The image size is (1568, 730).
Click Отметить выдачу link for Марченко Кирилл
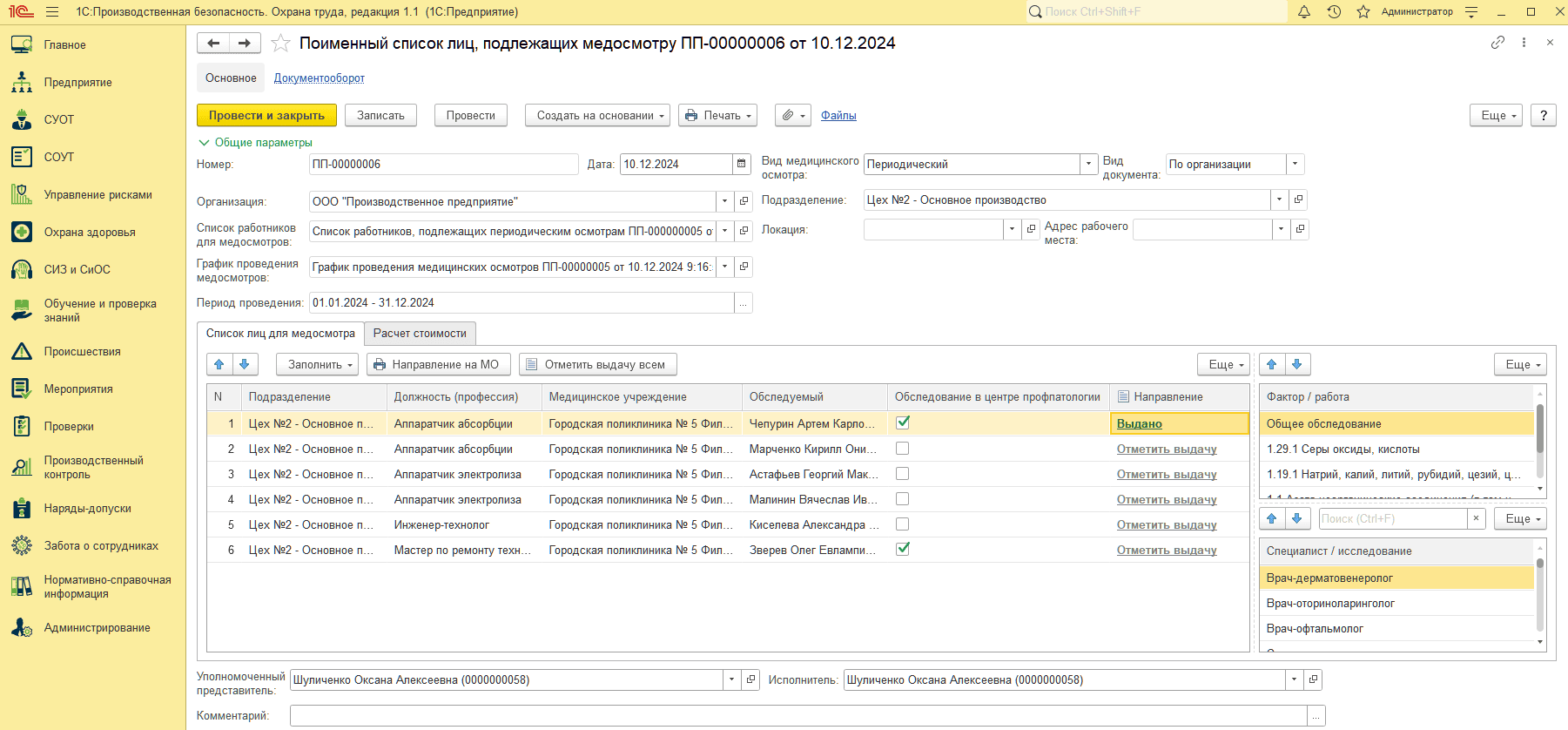1167,449
